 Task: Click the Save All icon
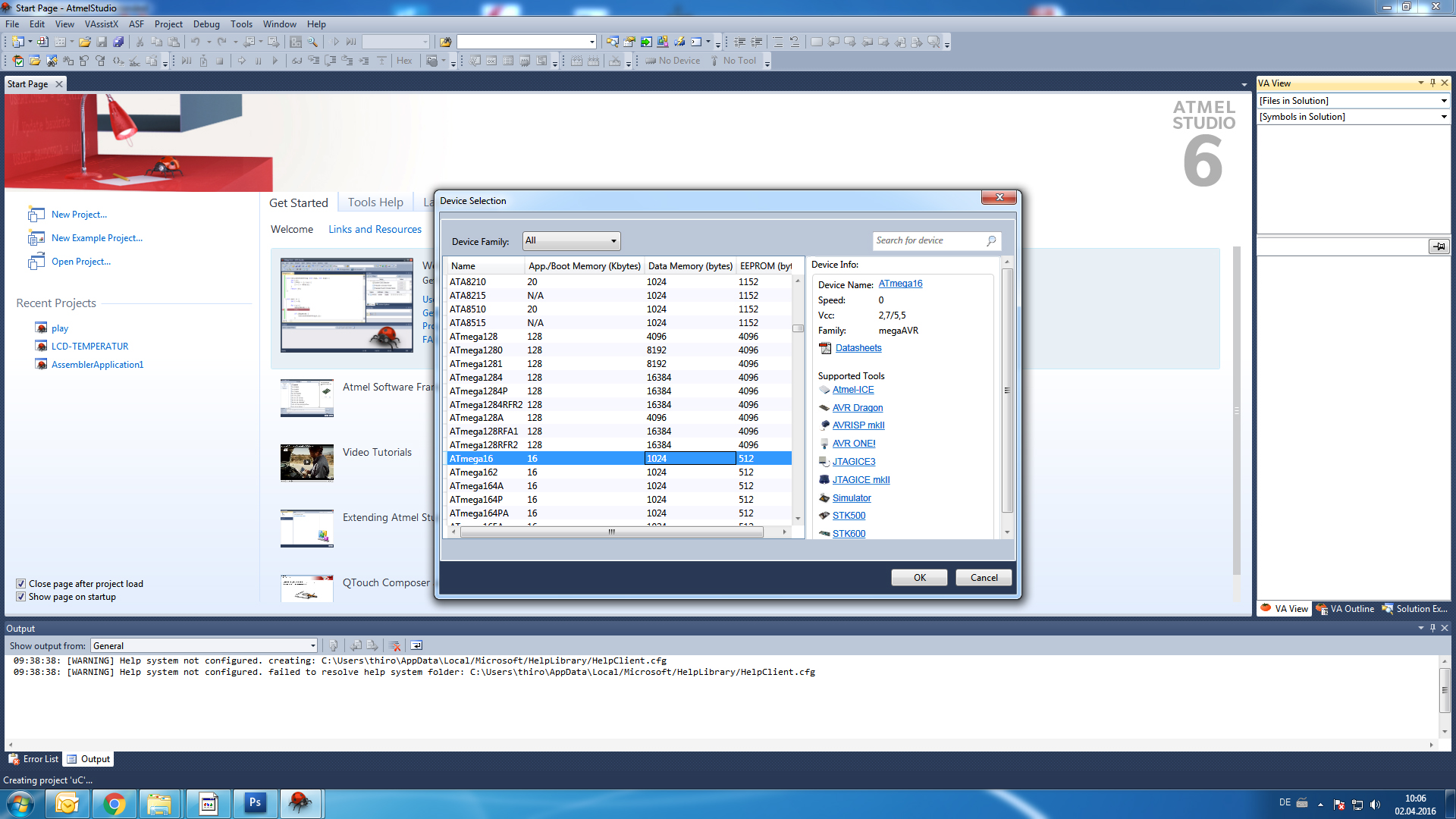click(118, 42)
